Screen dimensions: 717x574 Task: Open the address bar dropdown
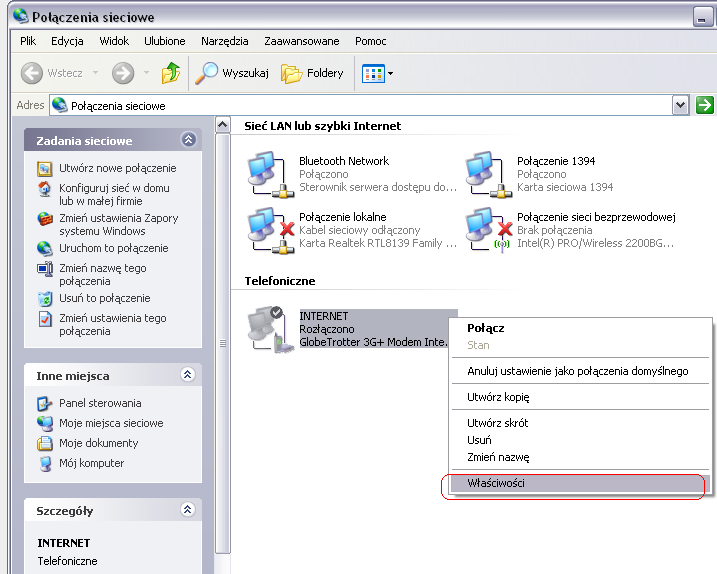[x=680, y=105]
